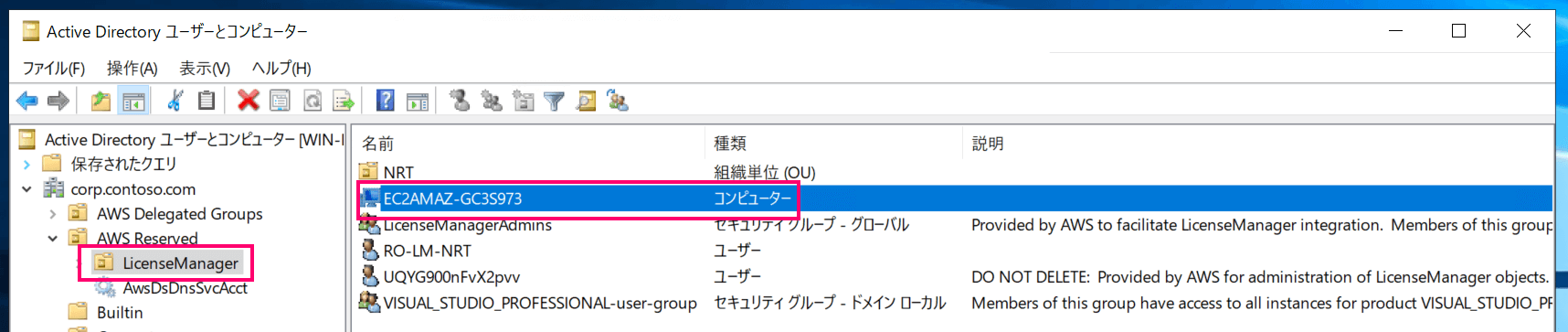Open the 操作(A) menu

point(132,68)
